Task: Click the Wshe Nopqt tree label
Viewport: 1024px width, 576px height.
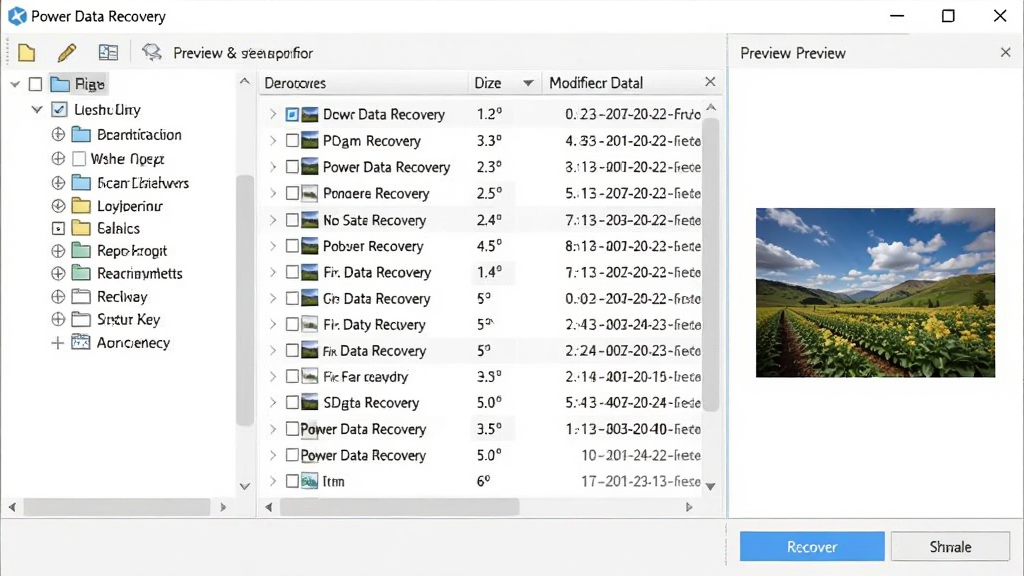Action: tap(127, 159)
